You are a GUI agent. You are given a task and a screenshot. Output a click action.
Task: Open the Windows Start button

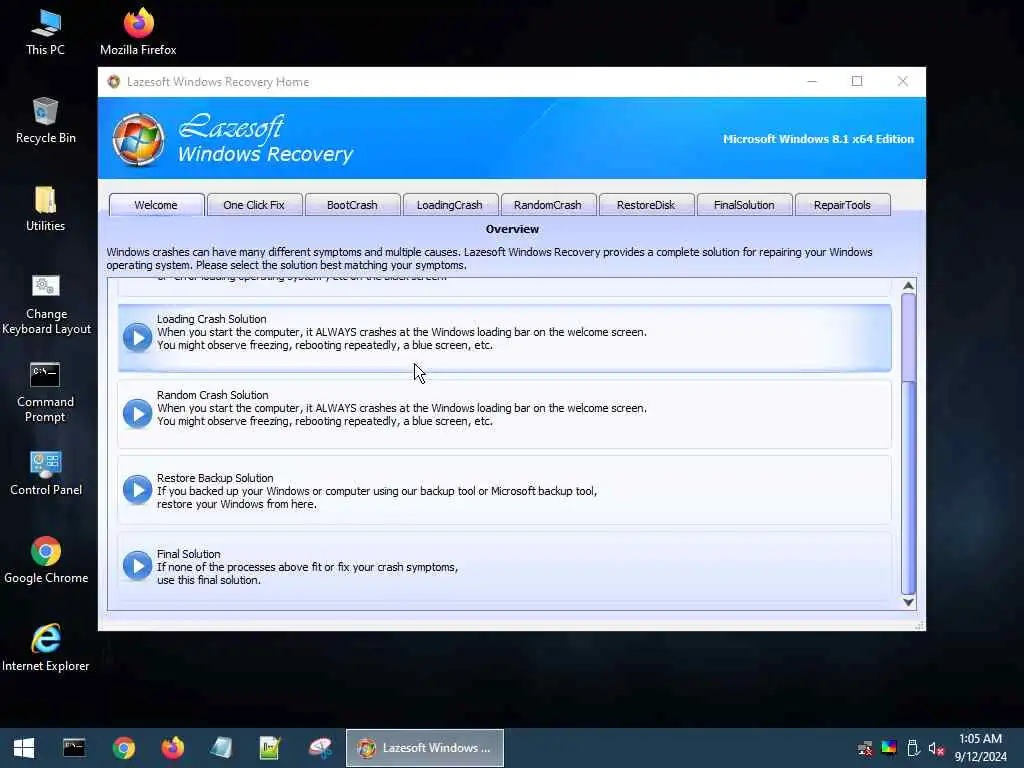point(24,748)
